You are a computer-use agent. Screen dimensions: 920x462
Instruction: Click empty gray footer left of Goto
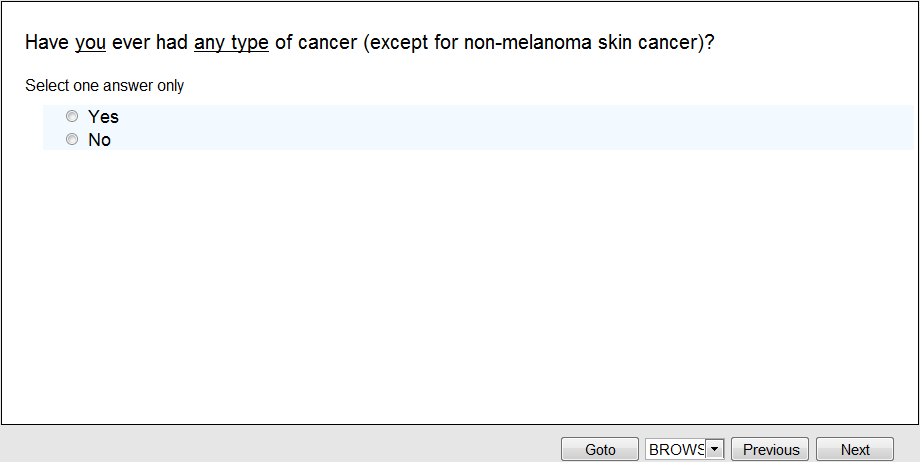[280, 445]
